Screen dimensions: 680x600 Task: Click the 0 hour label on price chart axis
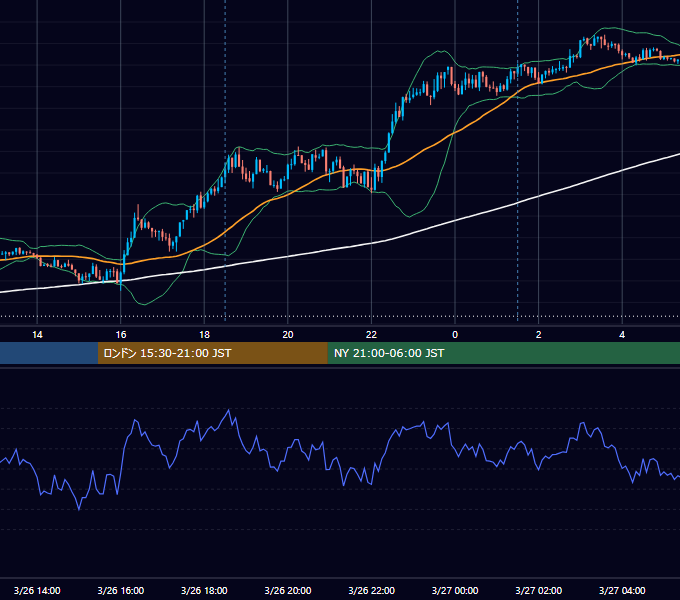coord(455,335)
